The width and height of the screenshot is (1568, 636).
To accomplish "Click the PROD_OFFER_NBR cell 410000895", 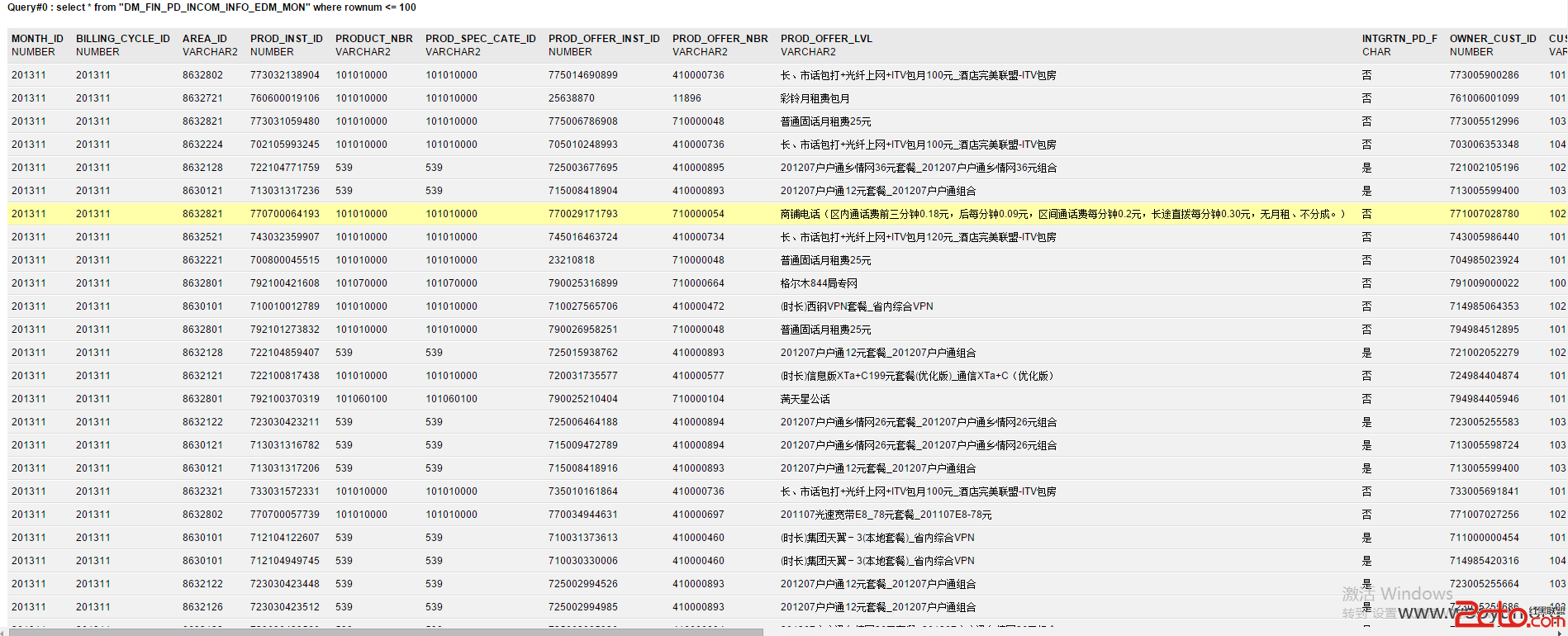I will pyautogui.click(x=698, y=168).
